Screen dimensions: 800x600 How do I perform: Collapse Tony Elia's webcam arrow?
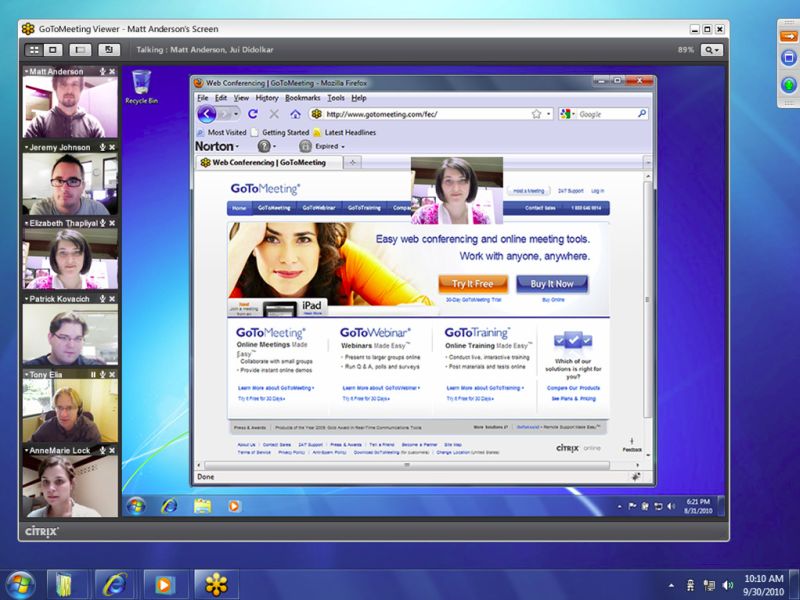(x=26, y=374)
